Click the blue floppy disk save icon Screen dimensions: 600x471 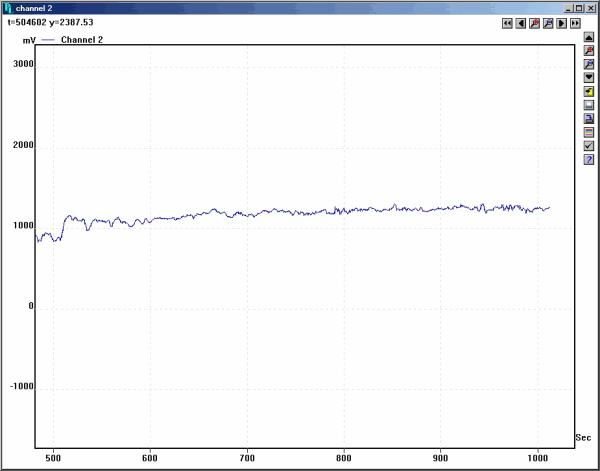(x=589, y=118)
